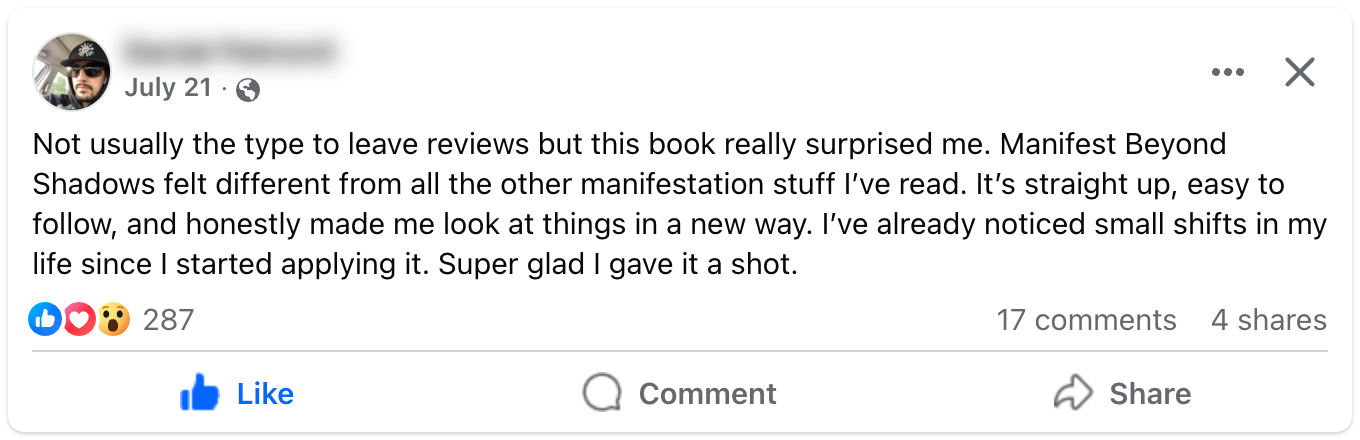This screenshot has width=1360, height=440.
Task: View the 4 shares link
Action: (x=1268, y=320)
